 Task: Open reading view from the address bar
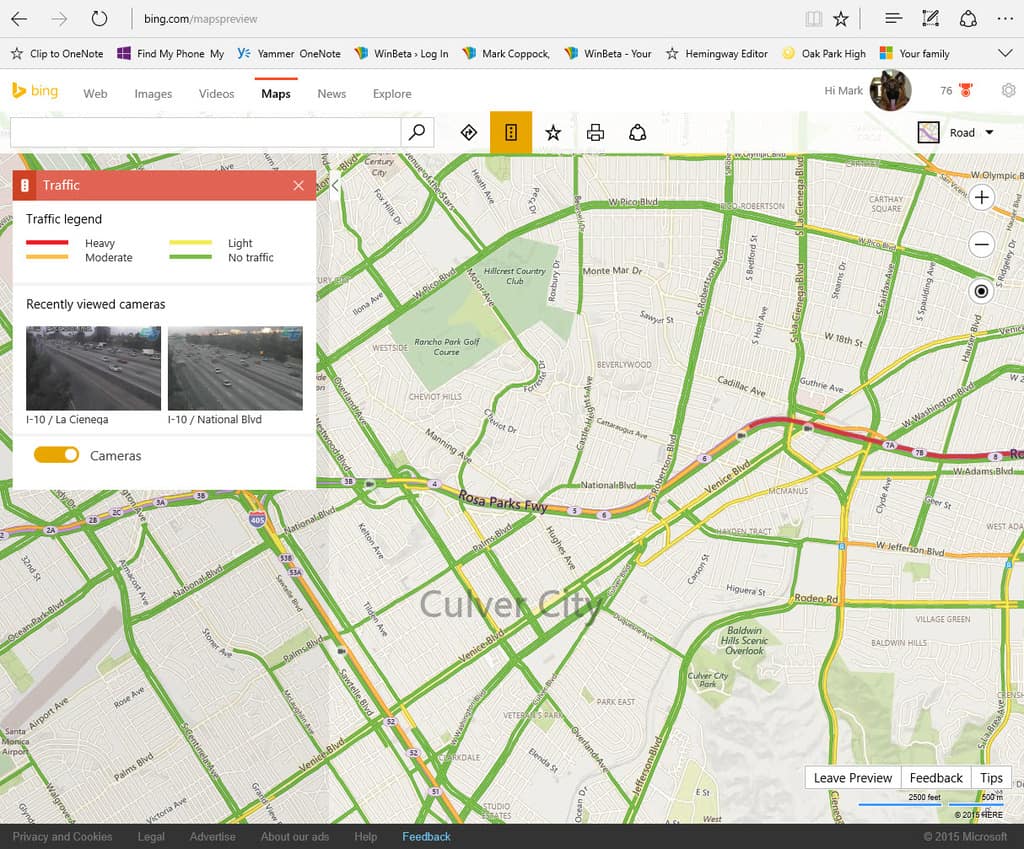click(x=813, y=19)
